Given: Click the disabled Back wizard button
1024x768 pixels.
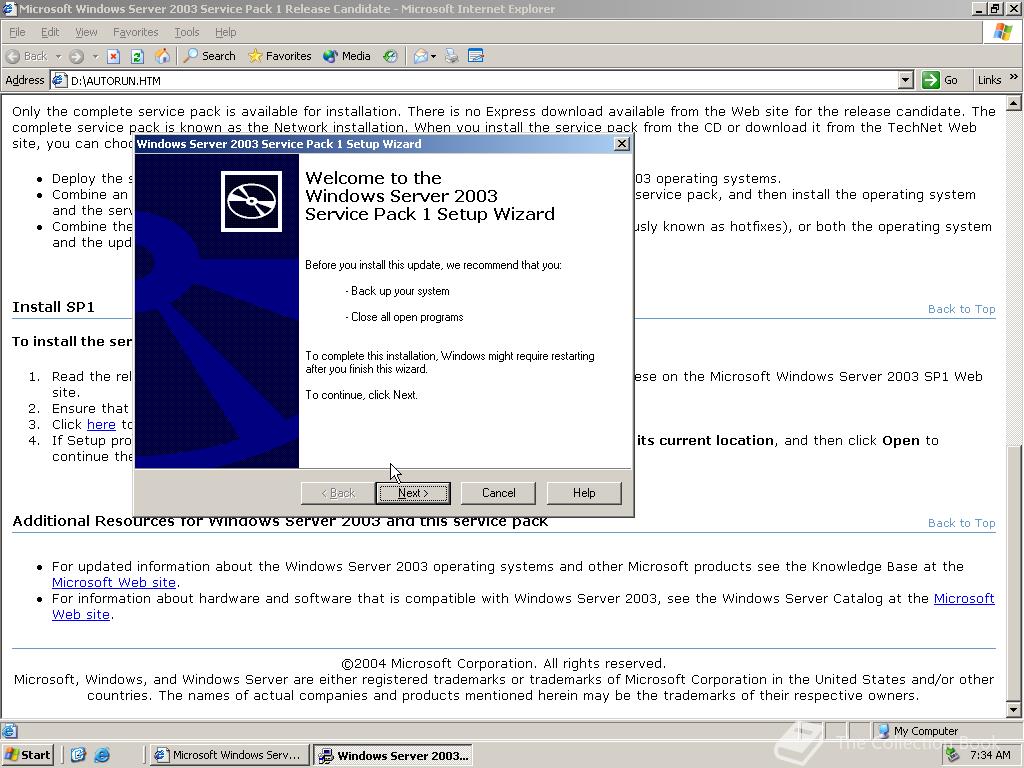Looking at the screenshot, I should 338,493.
